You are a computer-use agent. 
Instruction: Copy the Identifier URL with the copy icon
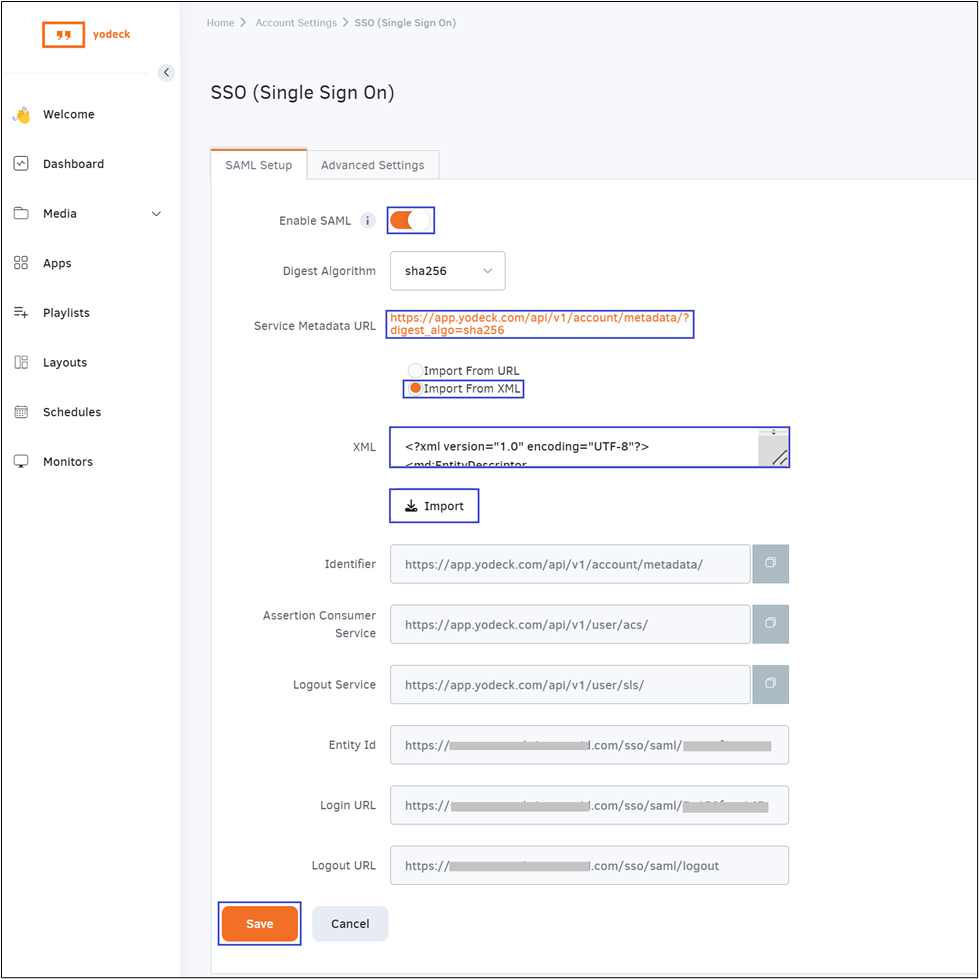pos(770,564)
